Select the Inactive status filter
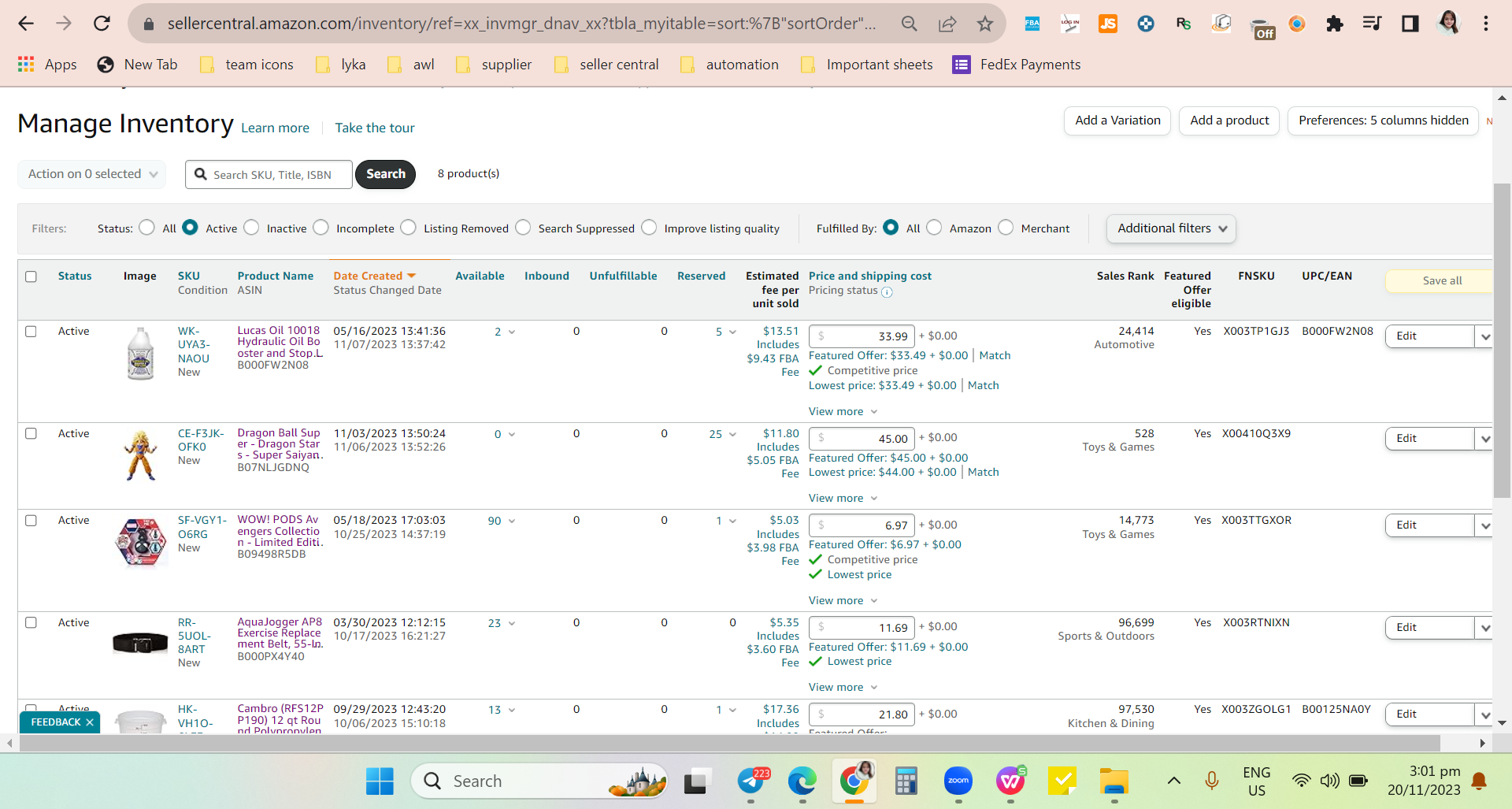 point(251,228)
